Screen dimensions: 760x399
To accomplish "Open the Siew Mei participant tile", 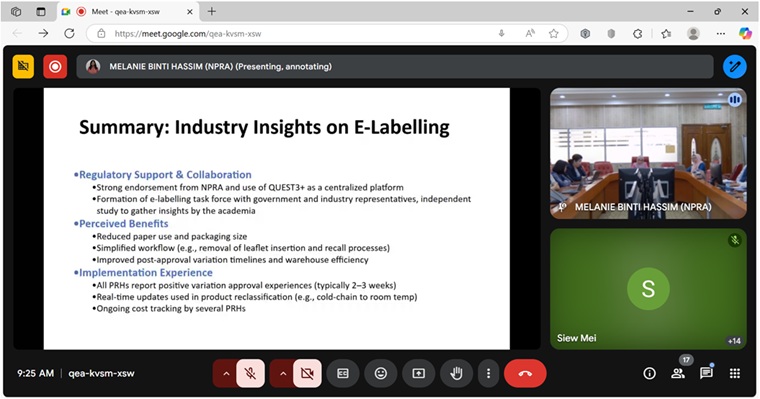I will (648, 288).
